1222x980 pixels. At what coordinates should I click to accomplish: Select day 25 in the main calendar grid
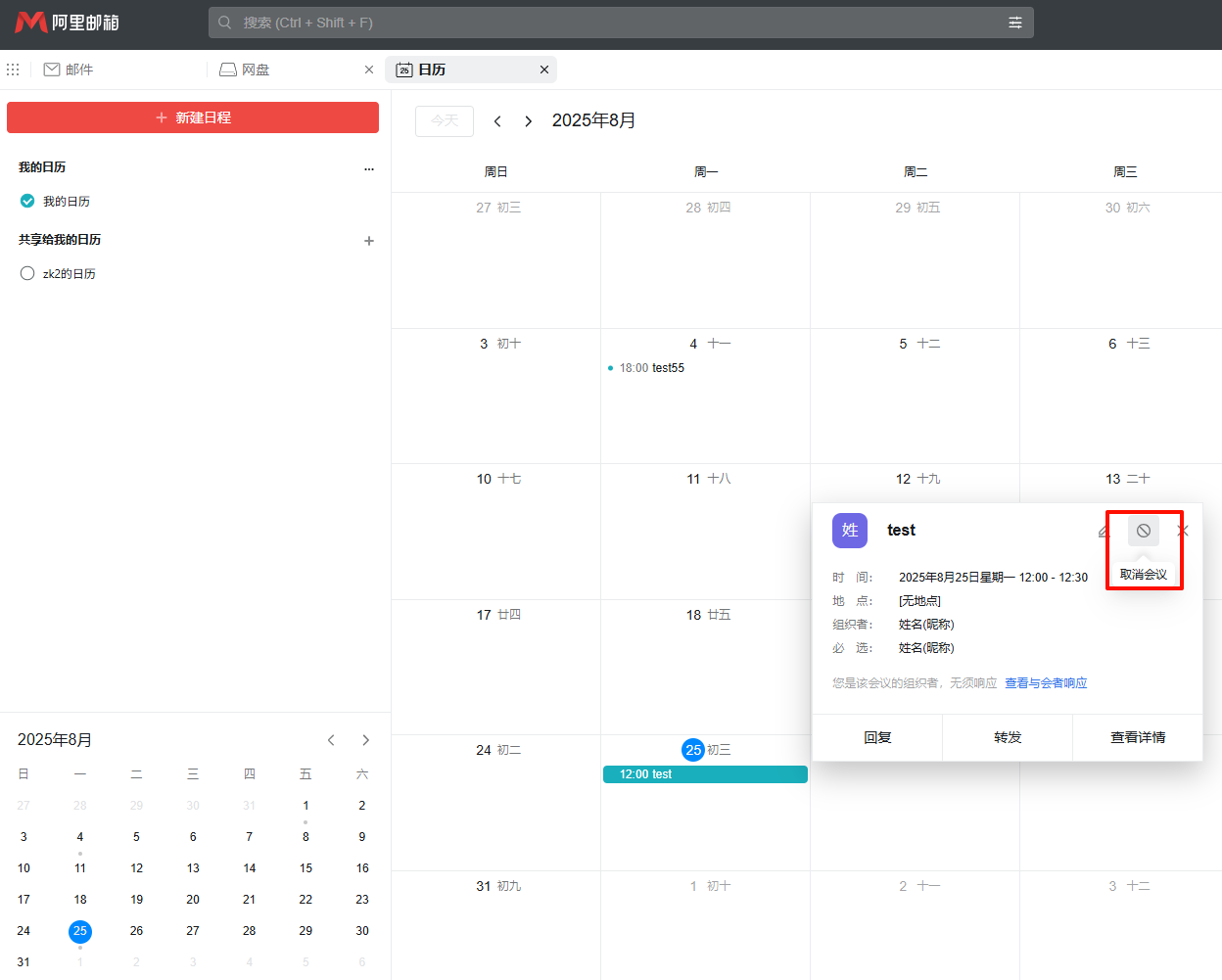coord(693,750)
